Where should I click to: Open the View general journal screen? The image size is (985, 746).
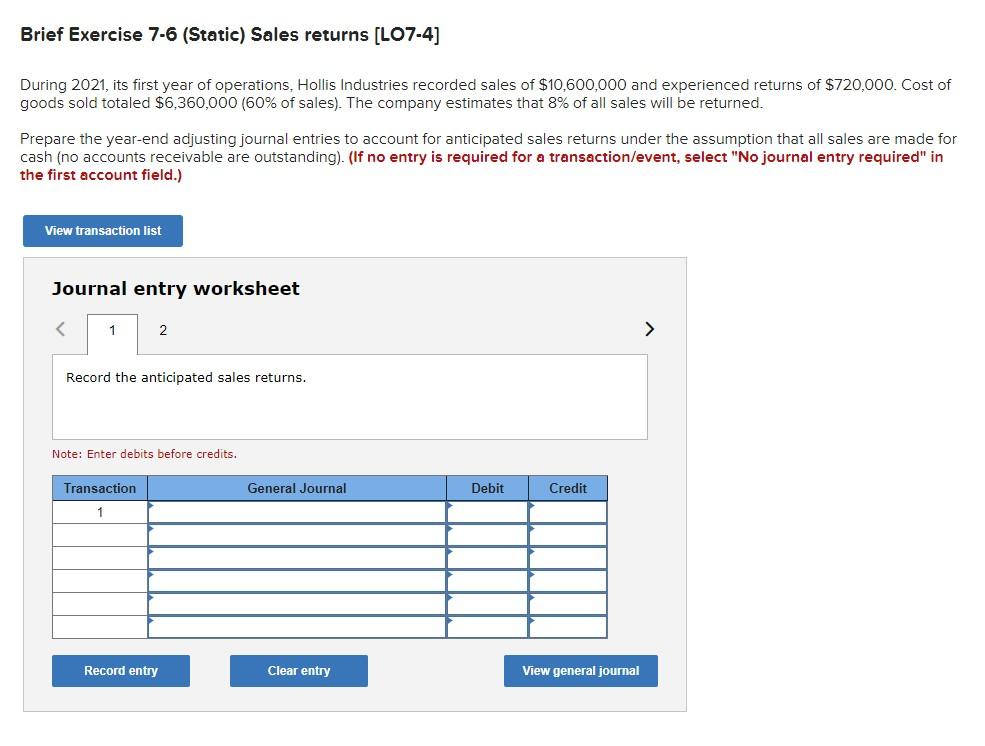pyautogui.click(x=580, y=670)
